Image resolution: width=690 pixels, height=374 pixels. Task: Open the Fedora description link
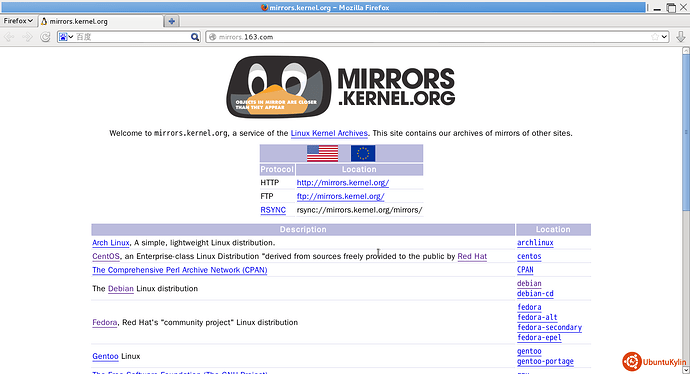[105, 323]
